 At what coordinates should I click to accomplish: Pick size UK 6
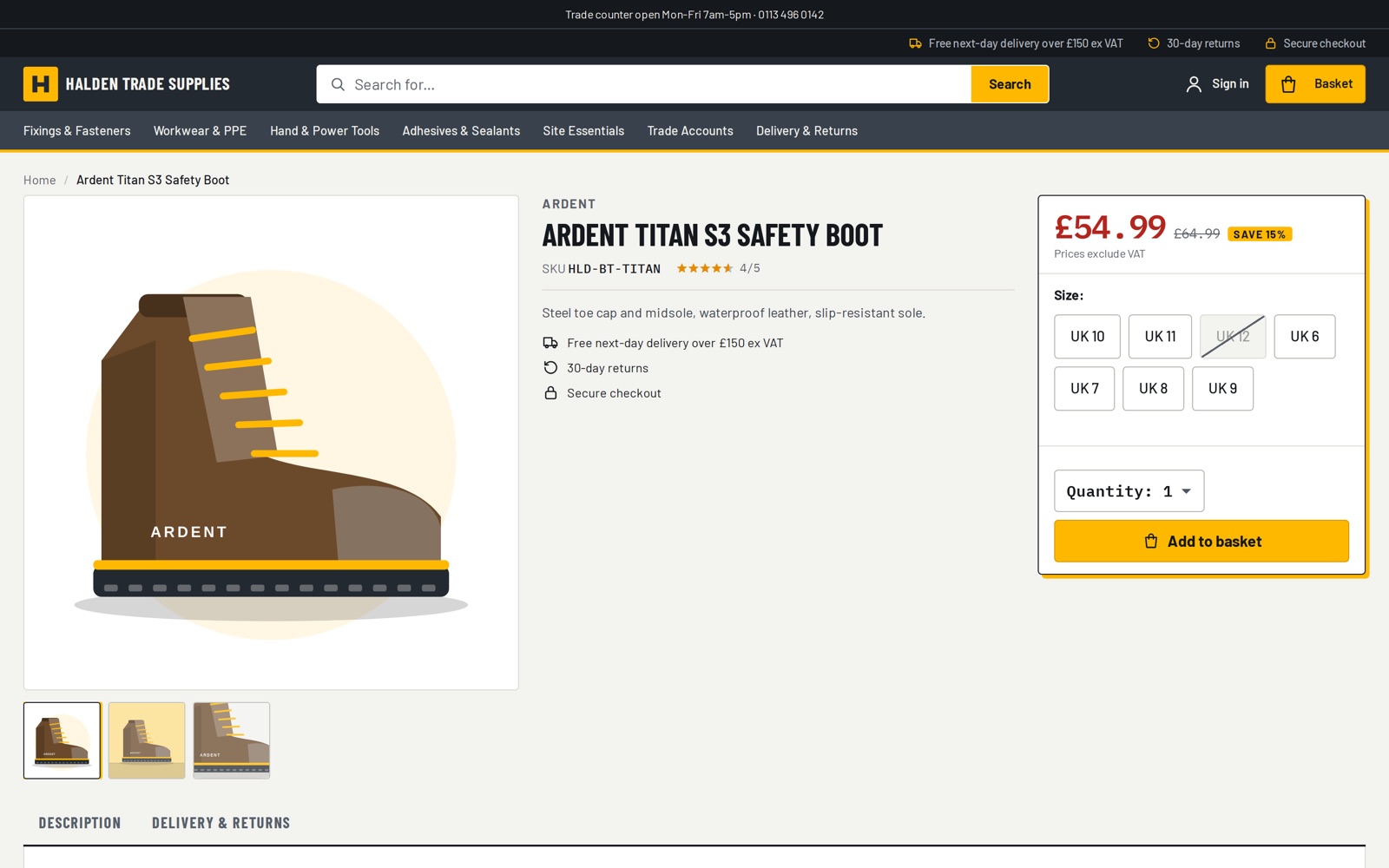[x=1305, y=337]
